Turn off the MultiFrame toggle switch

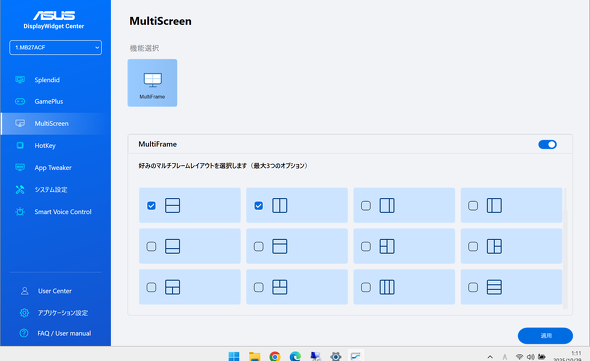click(x=547, y=145)
